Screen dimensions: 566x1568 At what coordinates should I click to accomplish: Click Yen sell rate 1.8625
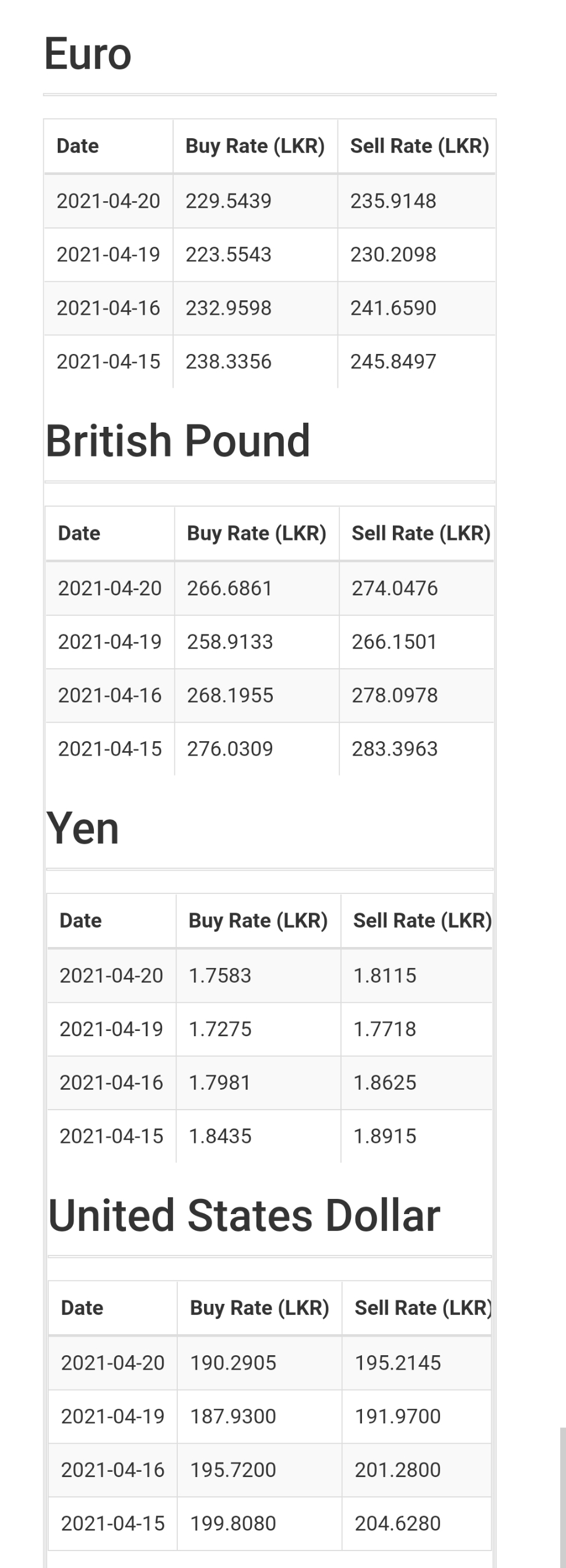385,1082
